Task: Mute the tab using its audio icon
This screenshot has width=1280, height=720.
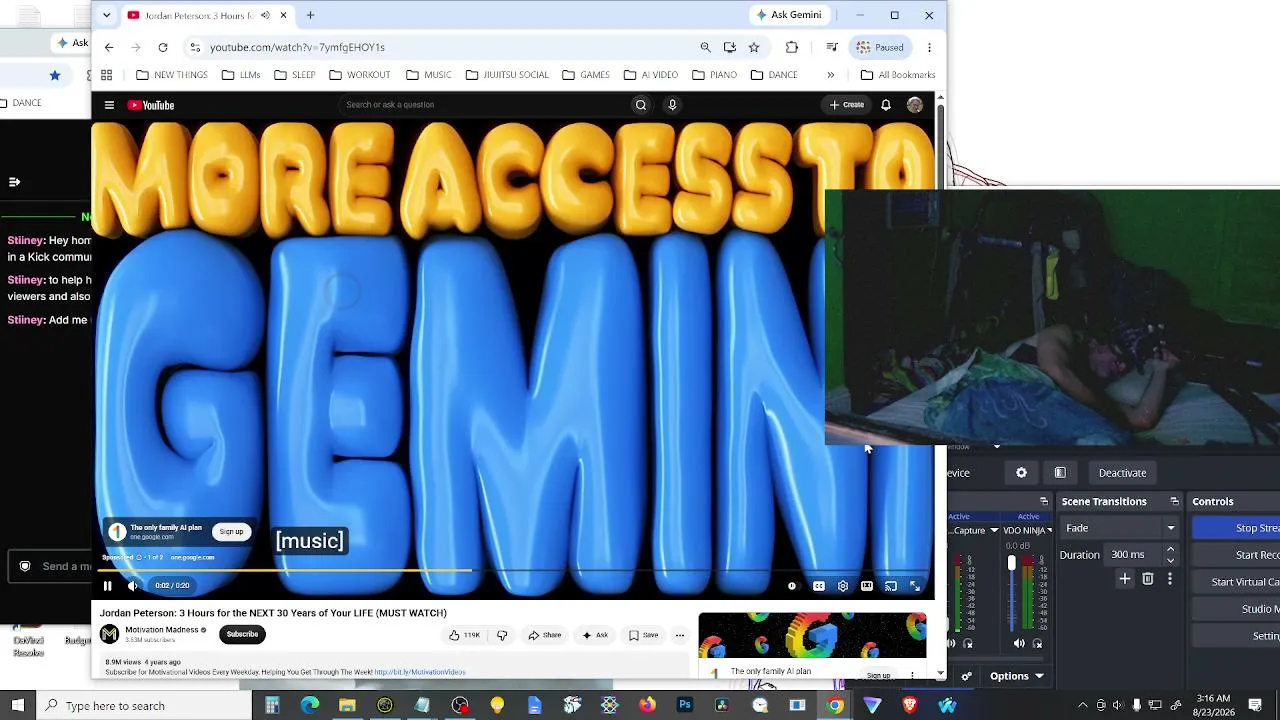Action: tap(265, 15)
